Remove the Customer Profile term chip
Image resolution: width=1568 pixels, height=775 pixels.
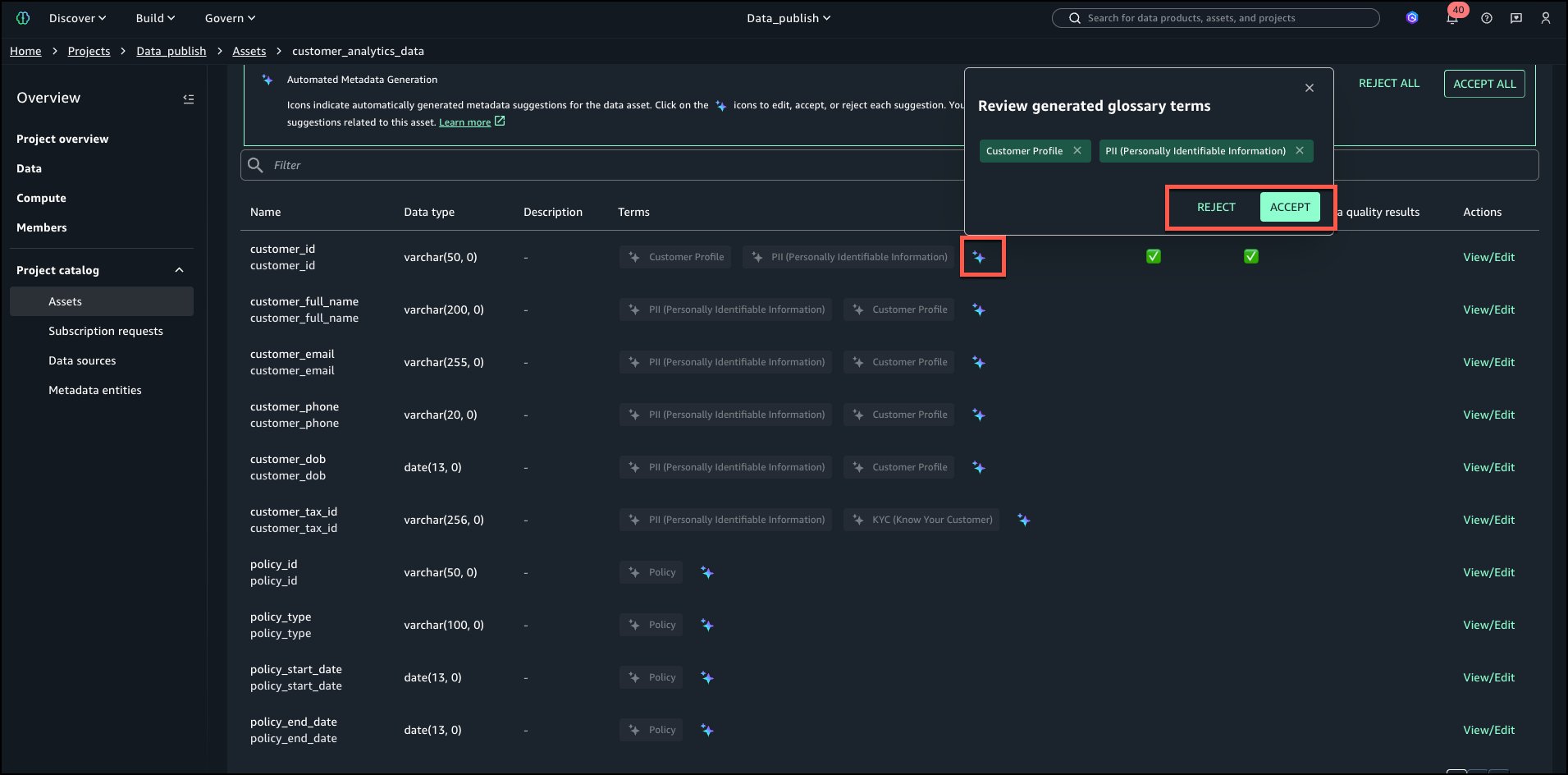[1077, 151]
